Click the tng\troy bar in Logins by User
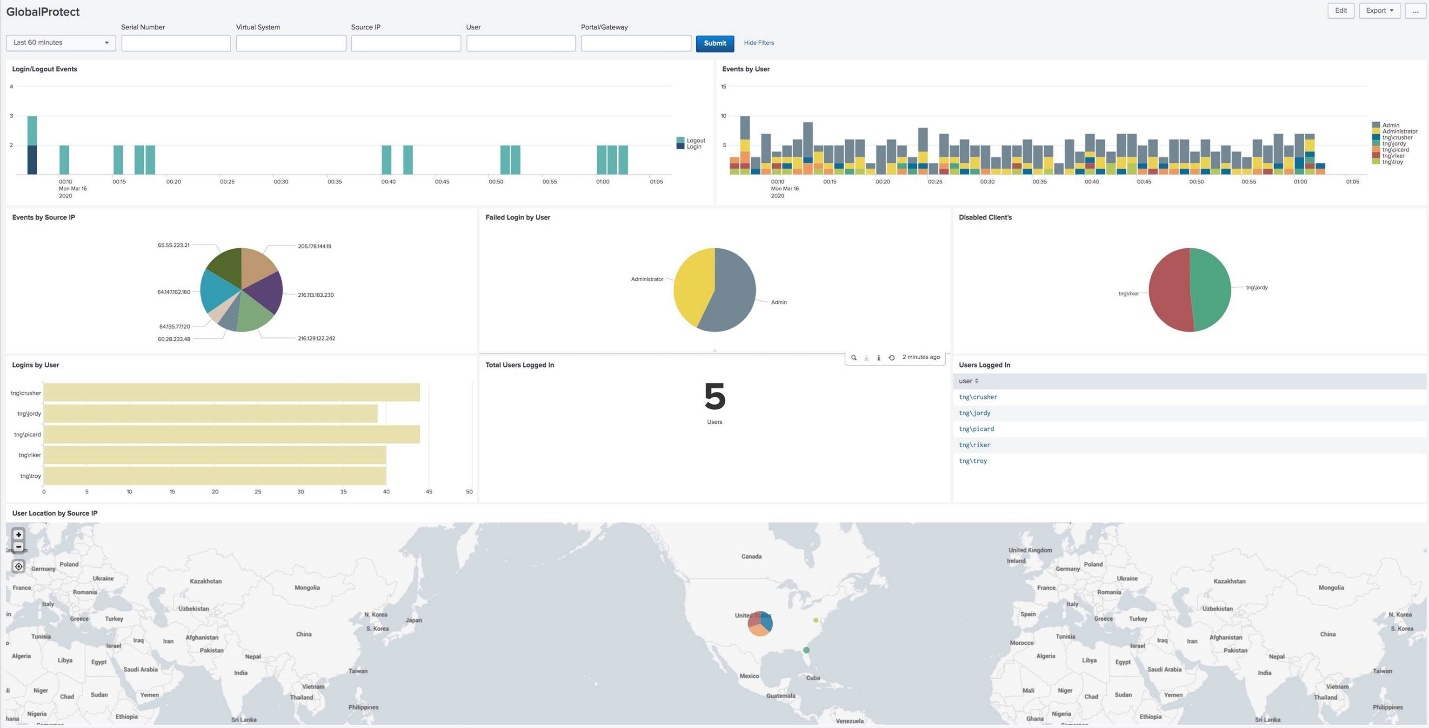This screenshot has height=728, width=1429. (215, 476)
